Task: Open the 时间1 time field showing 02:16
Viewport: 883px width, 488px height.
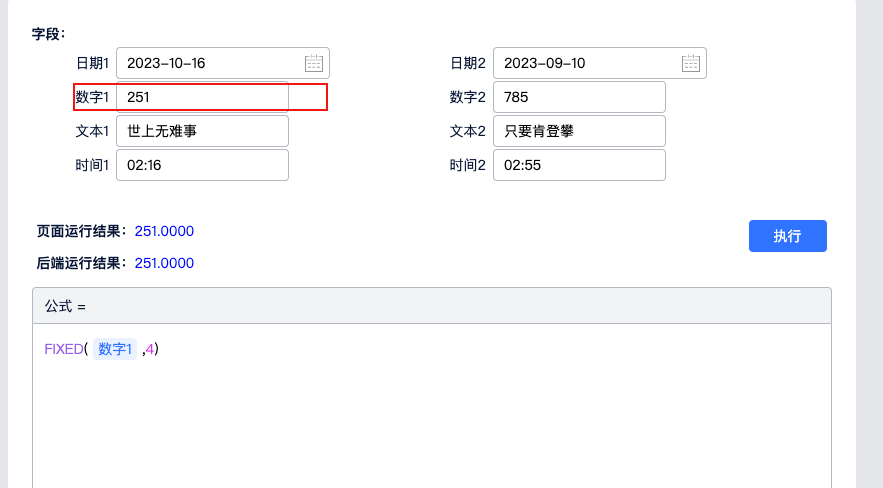Action: [202, 165]
